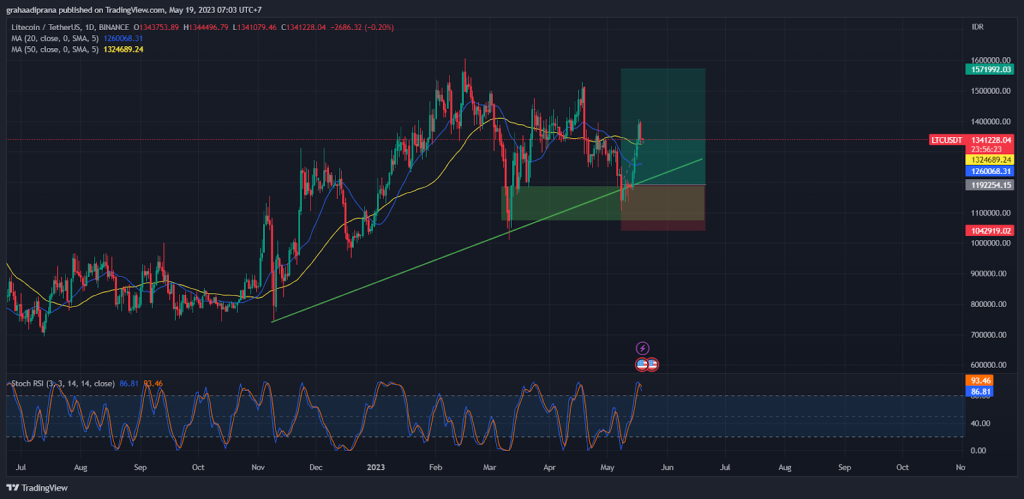
Task: Click the green 1571992.03 target price tag
Action: click(x=989, y=69)
